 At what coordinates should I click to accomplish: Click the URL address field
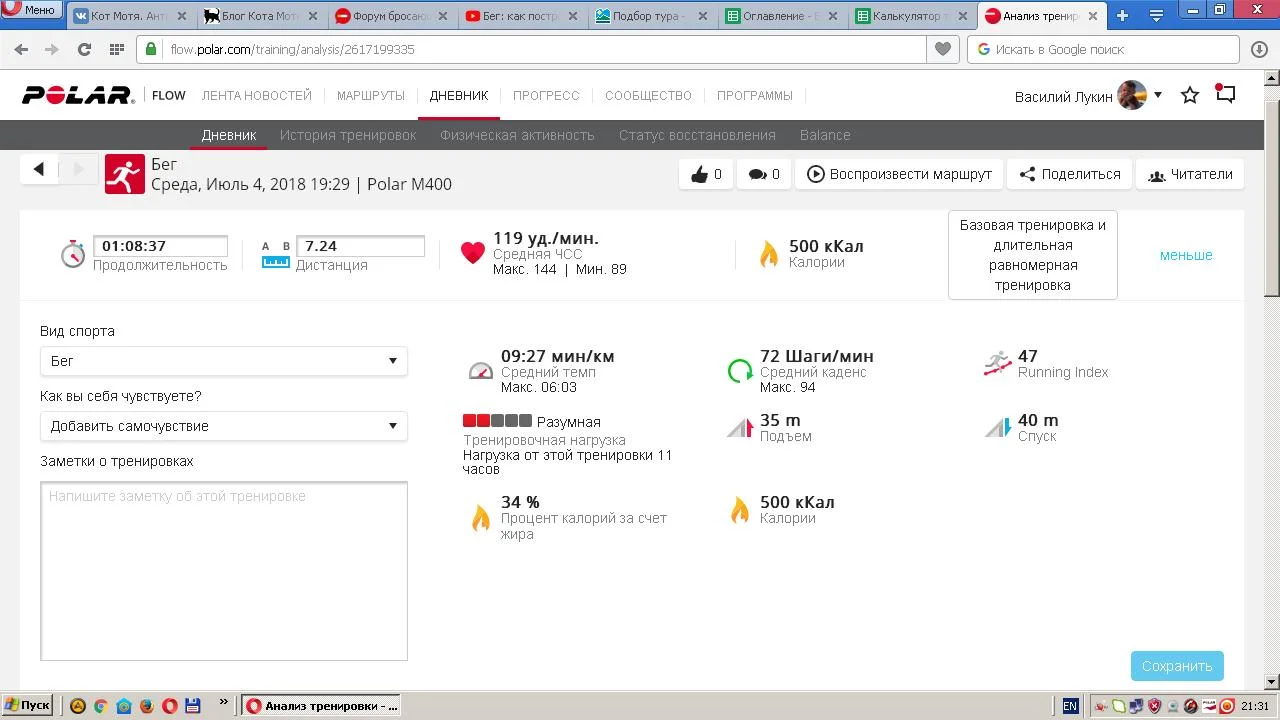point(547,49)
